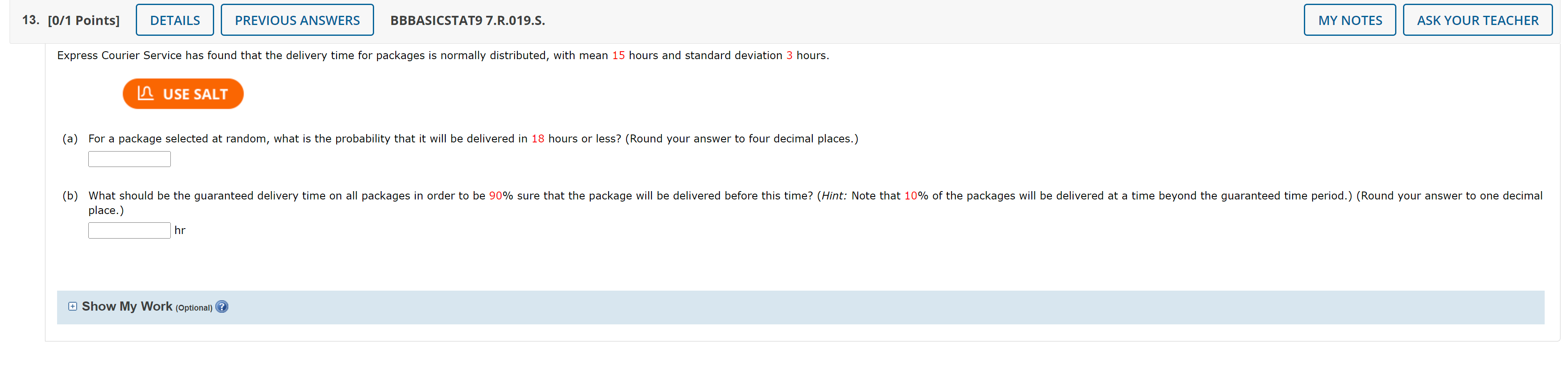Open the DETAILS view for question 13

coord(174,20)
